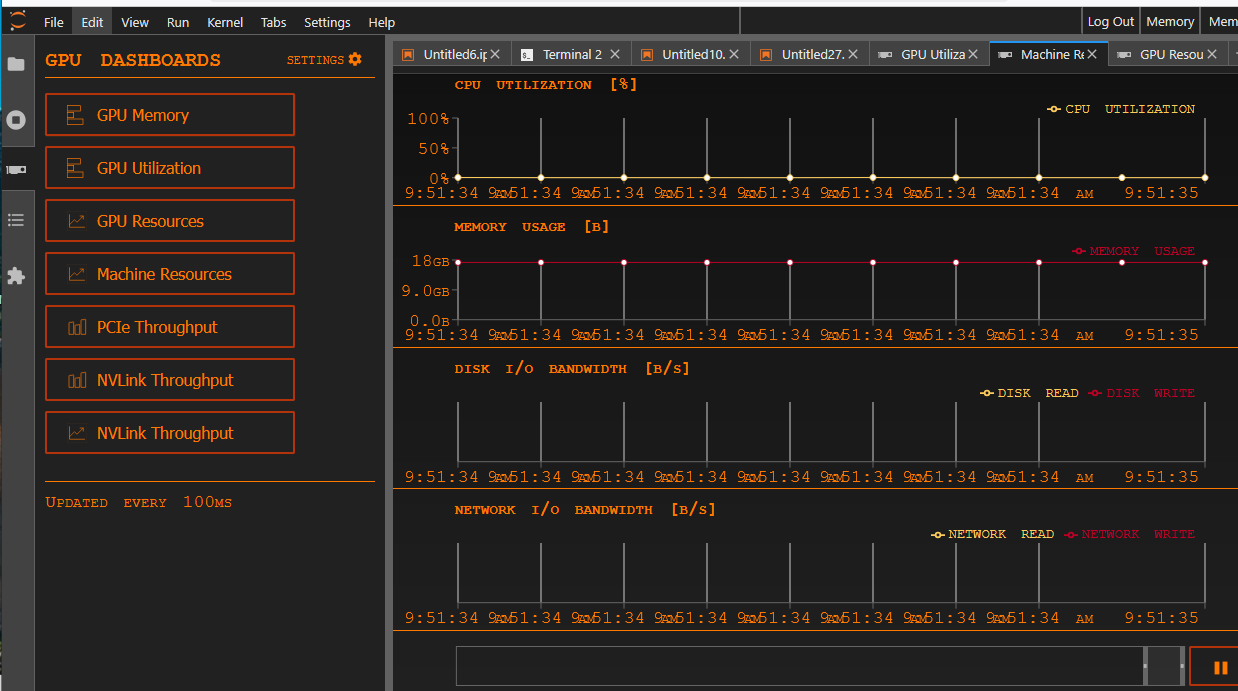Open the GPU Memory dashboard

(170, 115)
